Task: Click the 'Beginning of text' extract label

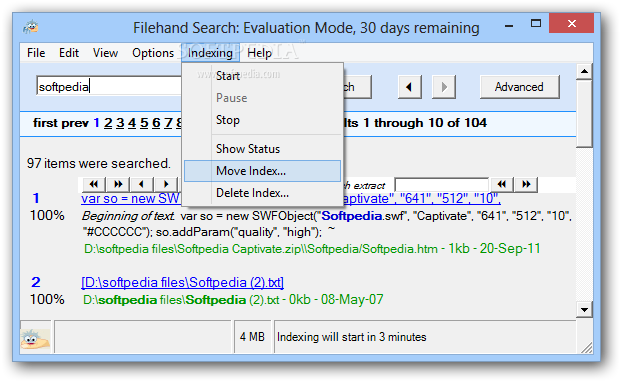Action: tap(128, 216)
